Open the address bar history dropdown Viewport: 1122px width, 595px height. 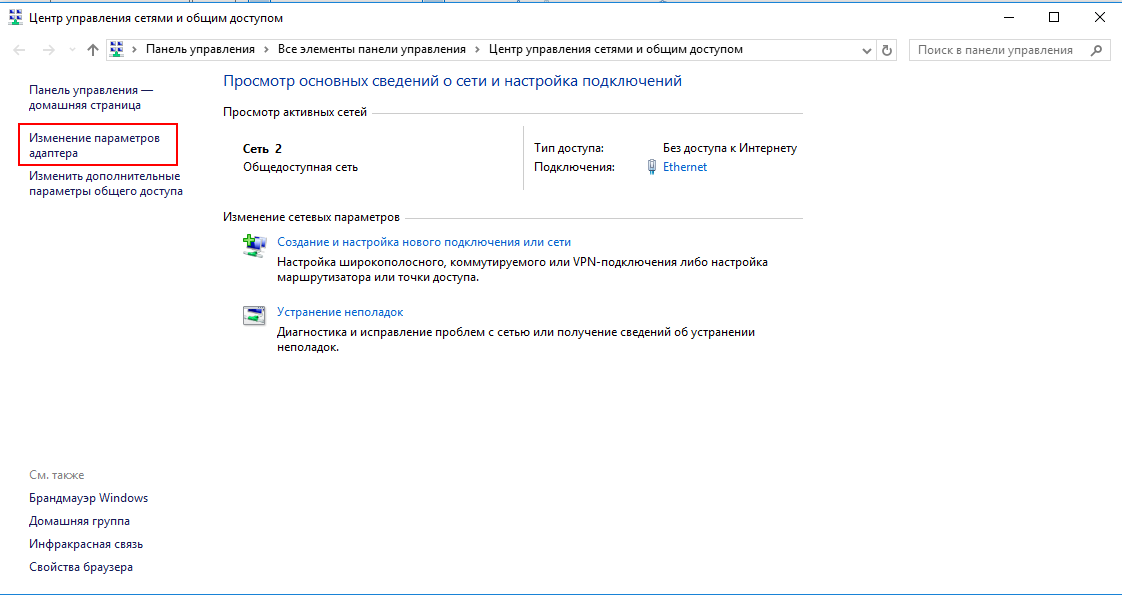pos(866,50)
